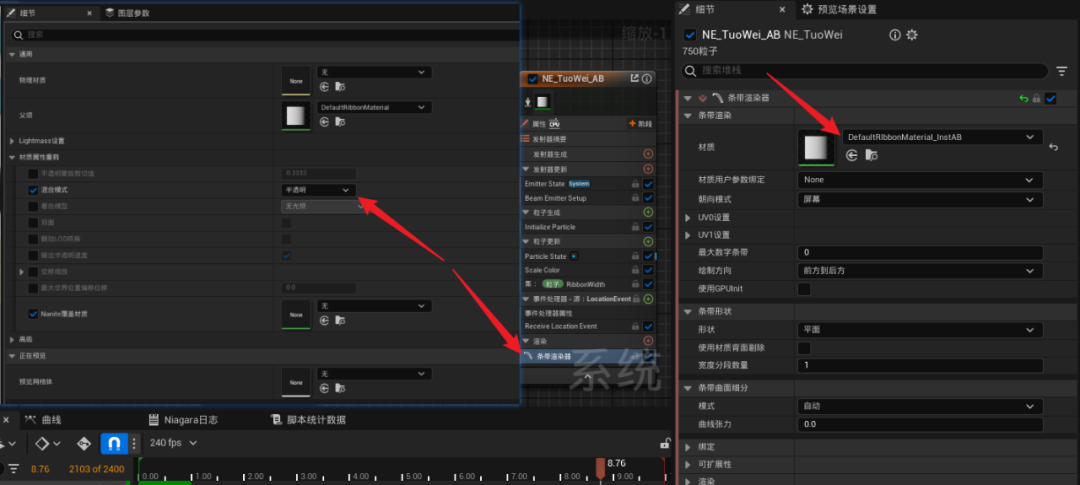This screenshot has width=1080, height=485.
Task: Open 形状 平面 dropdown
Action: (920, 330)
